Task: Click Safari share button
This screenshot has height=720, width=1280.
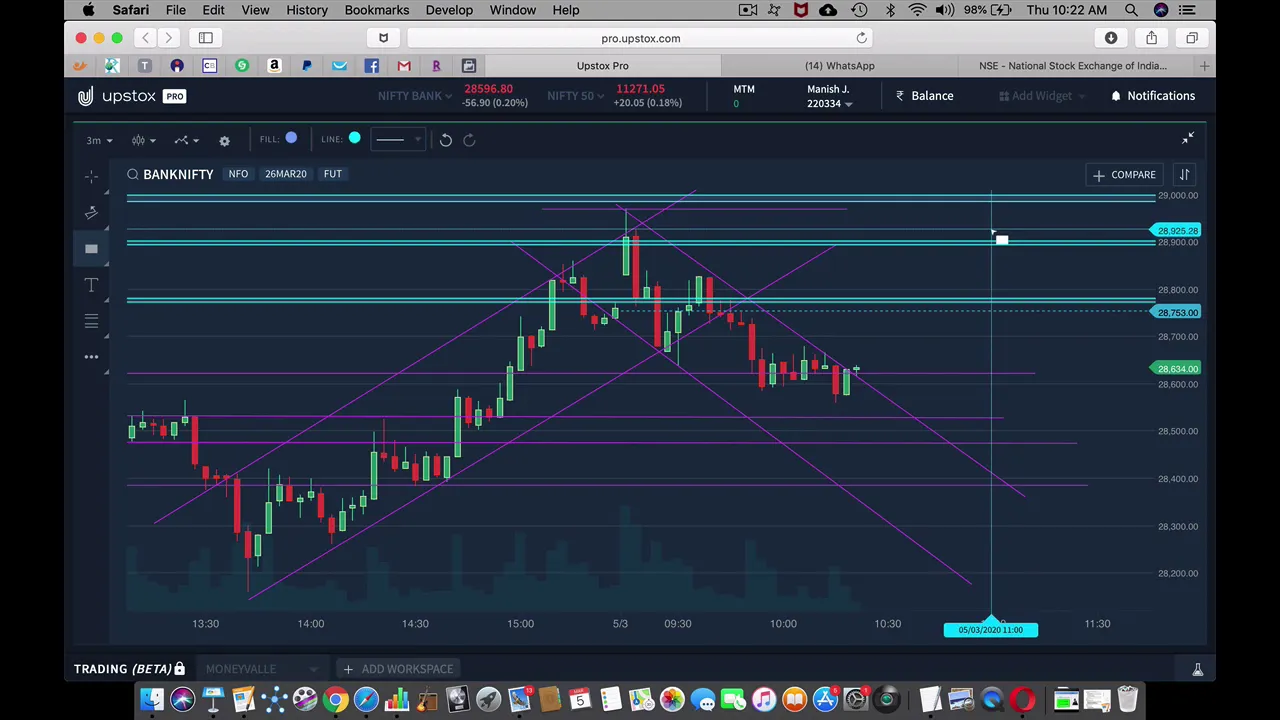Action: click(x=1151, y=38)
